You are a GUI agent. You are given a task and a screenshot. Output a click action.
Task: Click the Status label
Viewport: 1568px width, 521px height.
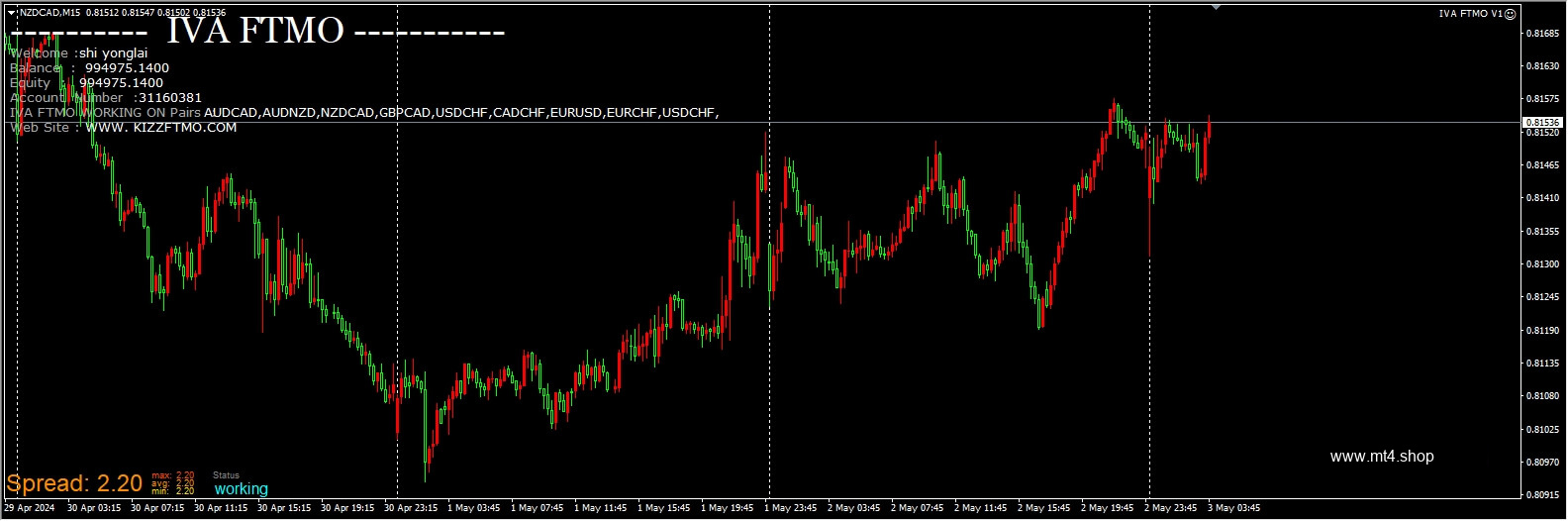point(226,475)
